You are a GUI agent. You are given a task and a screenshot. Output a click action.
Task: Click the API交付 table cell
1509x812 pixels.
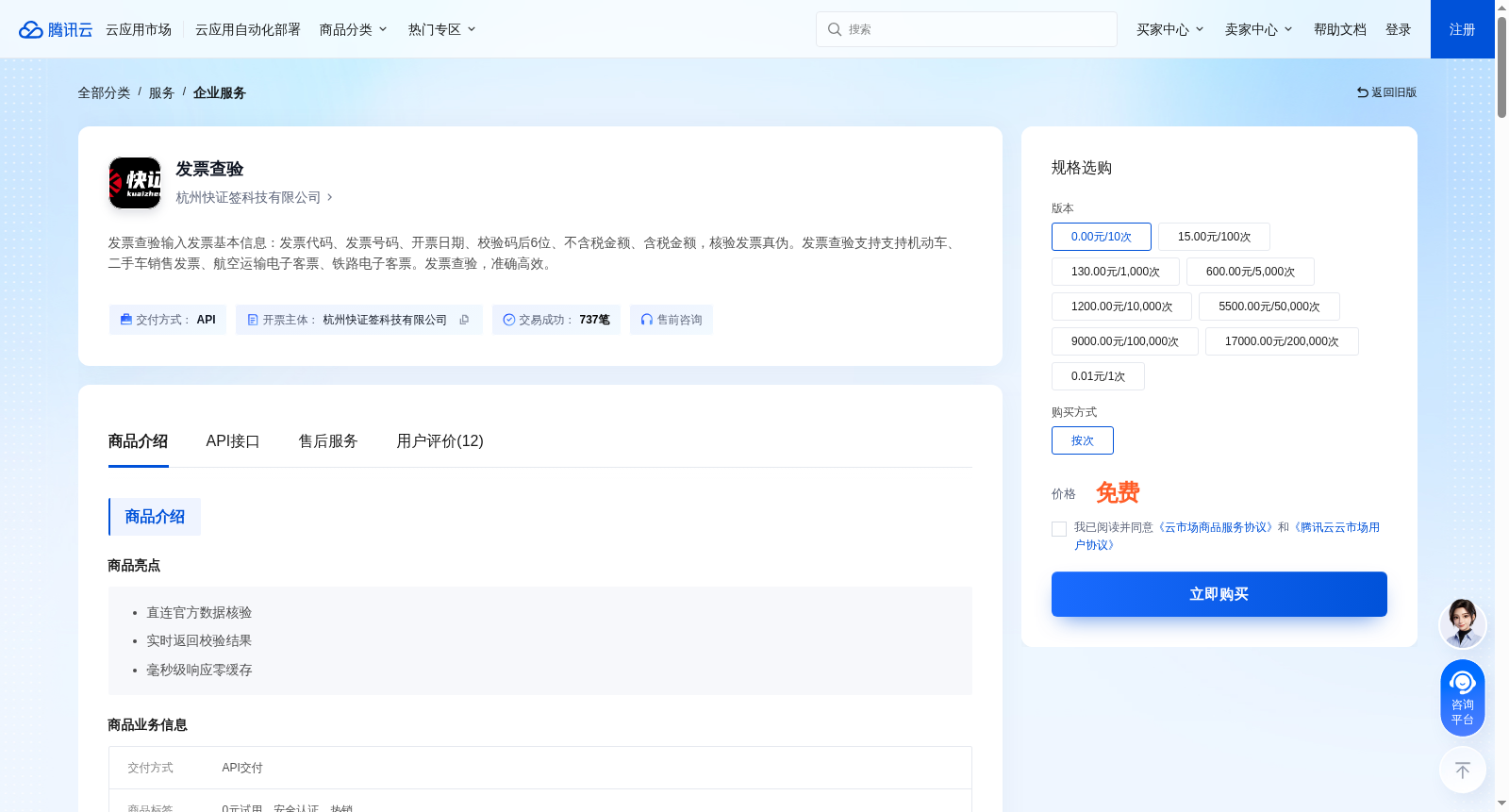click(242, 768)
